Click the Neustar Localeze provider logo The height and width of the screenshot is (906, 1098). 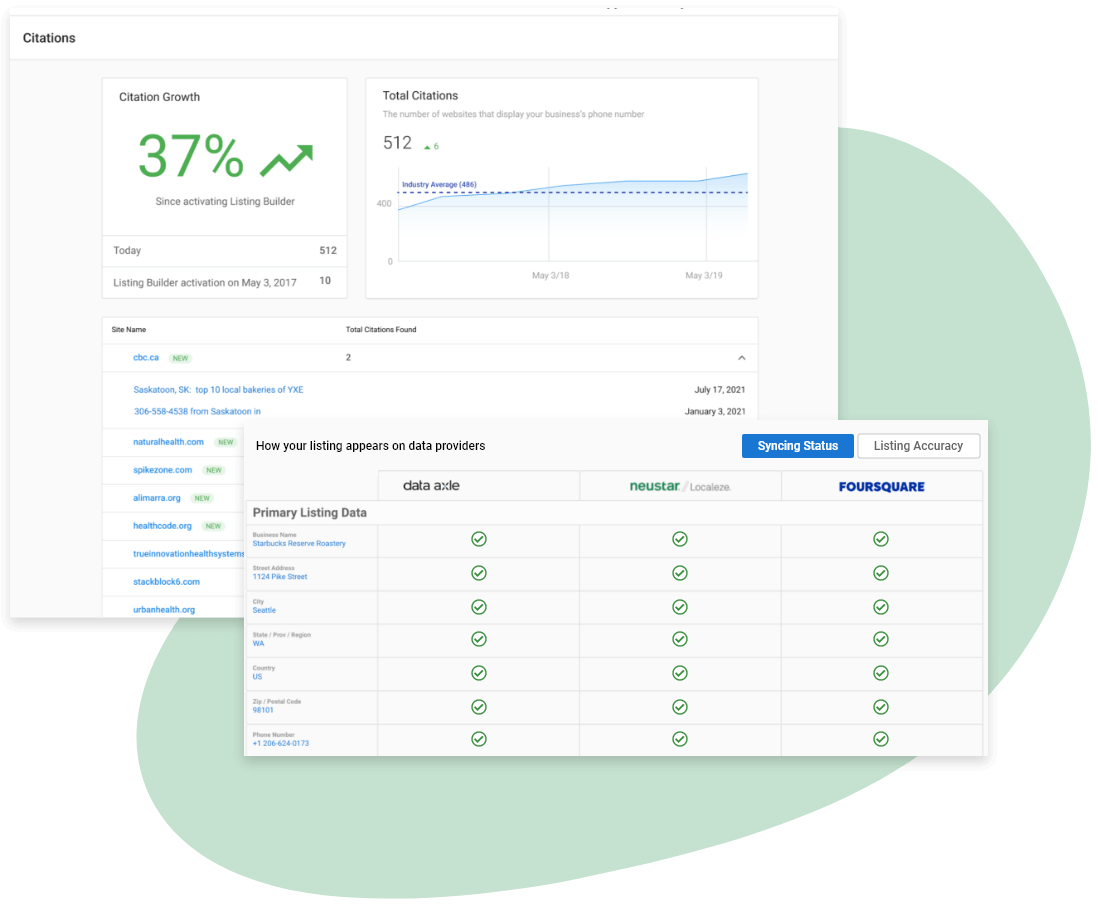pyautogui.click(x=680, y=484)
